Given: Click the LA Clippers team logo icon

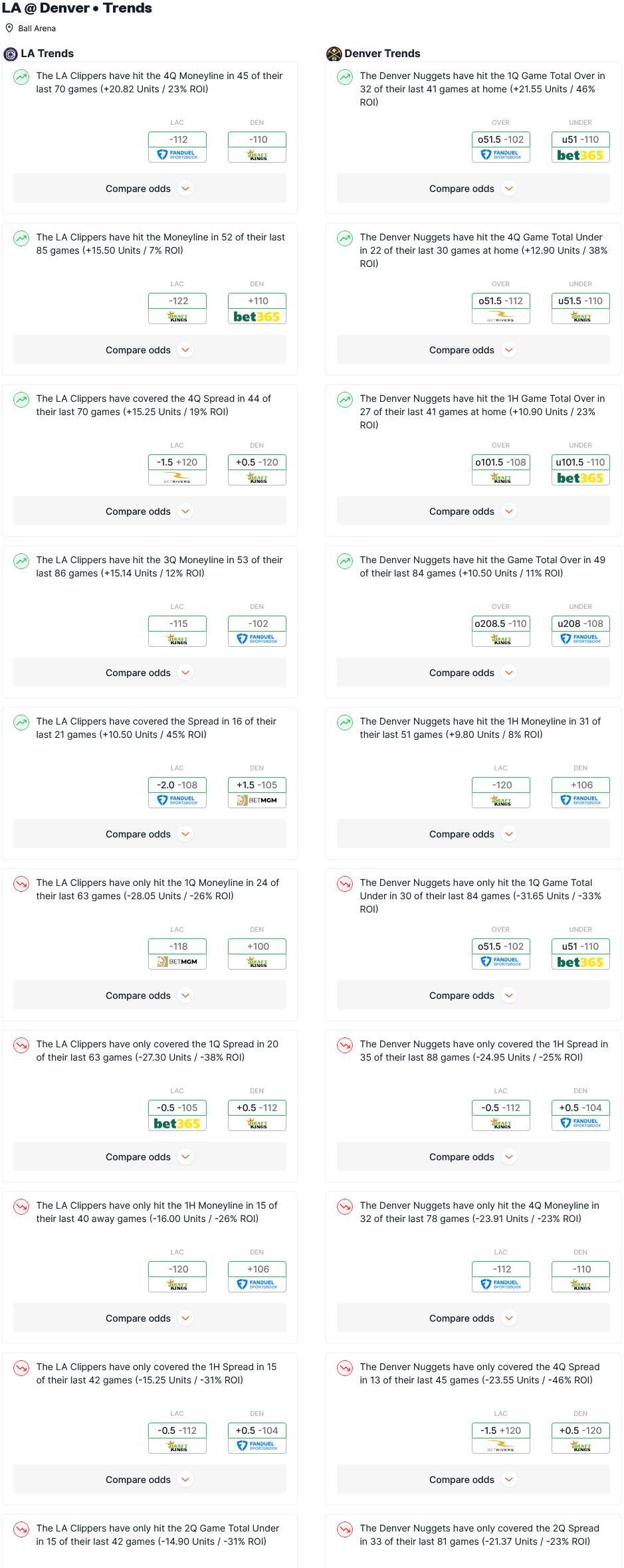Looking at the screenshot, I should click(x=11, y=54).
